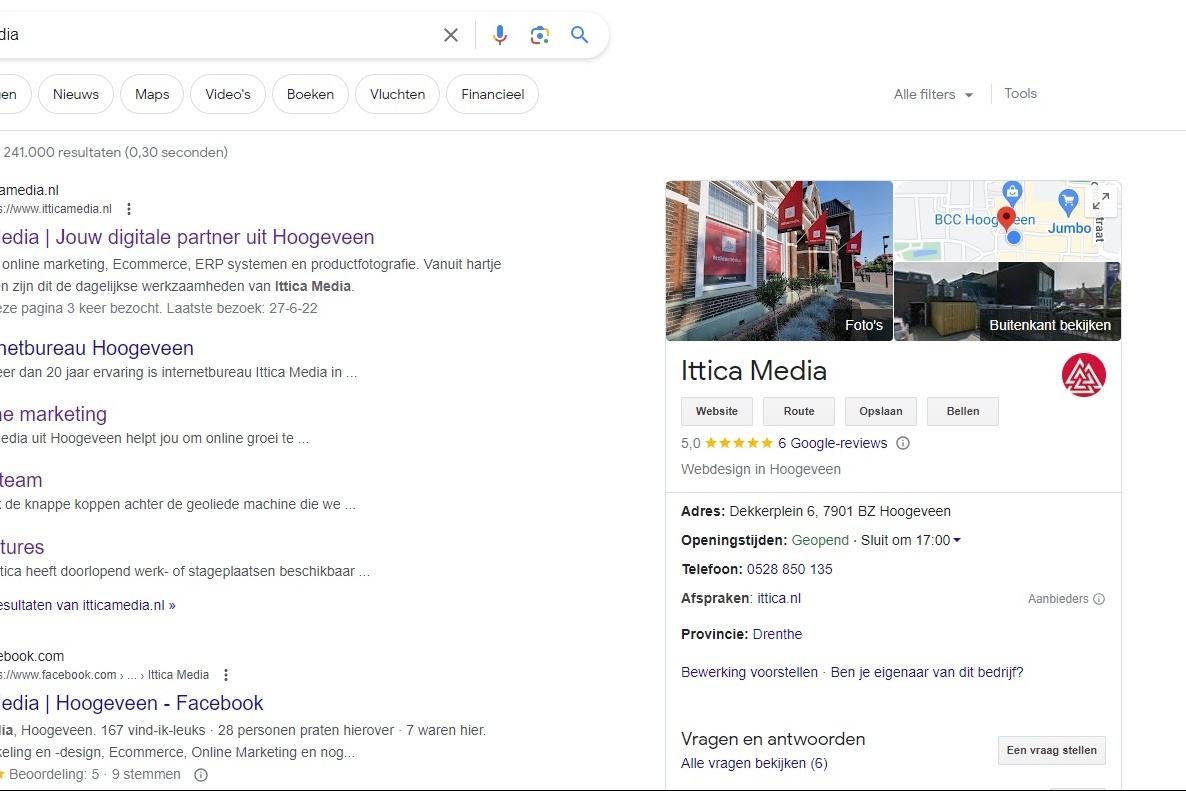Open Google Lens image search
Viewport: 1186px width, 791px height.
(x=539, y=35)
